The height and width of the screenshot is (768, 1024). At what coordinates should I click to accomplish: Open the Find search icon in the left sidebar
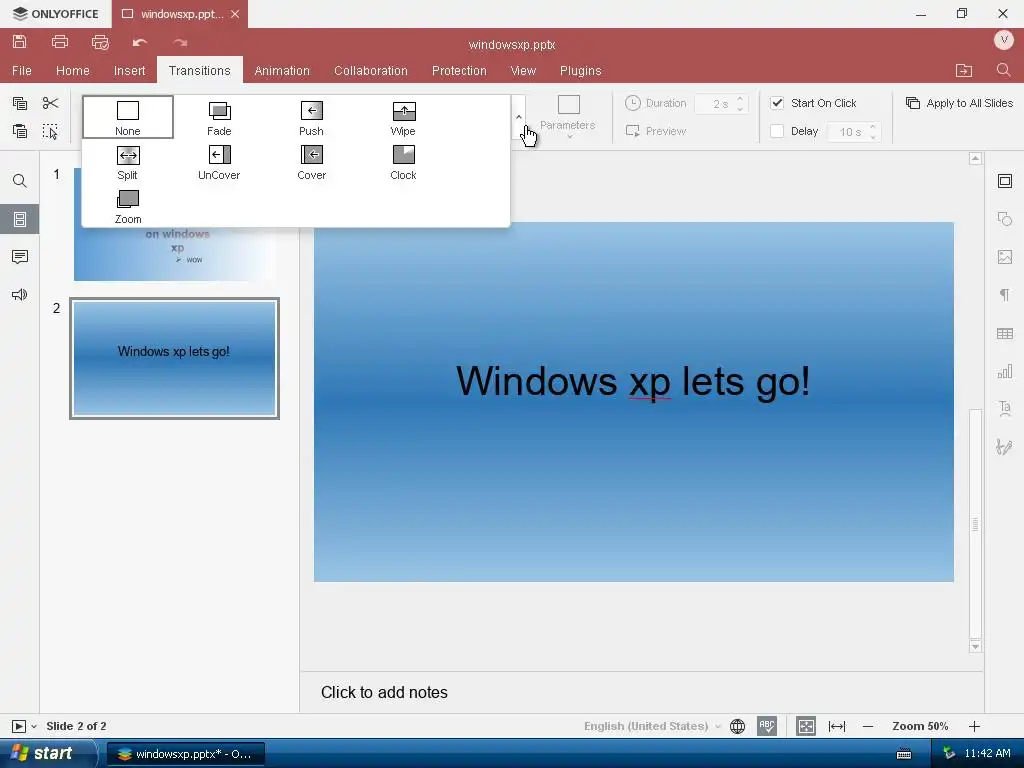coord(20,181)
